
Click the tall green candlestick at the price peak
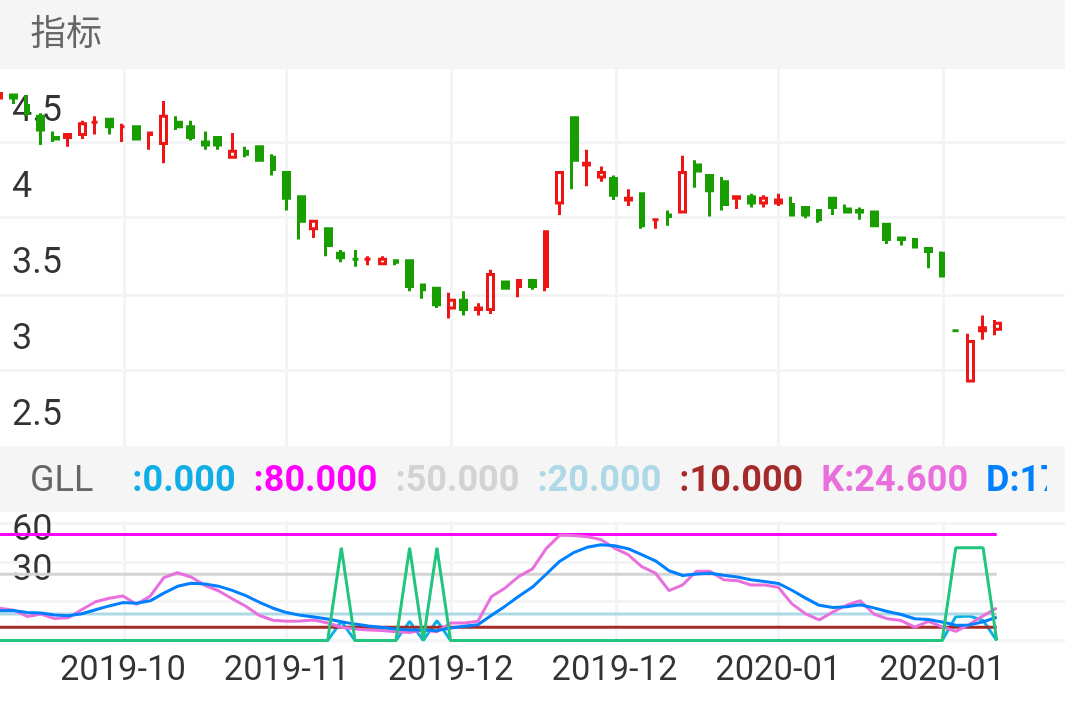[575, 140]
